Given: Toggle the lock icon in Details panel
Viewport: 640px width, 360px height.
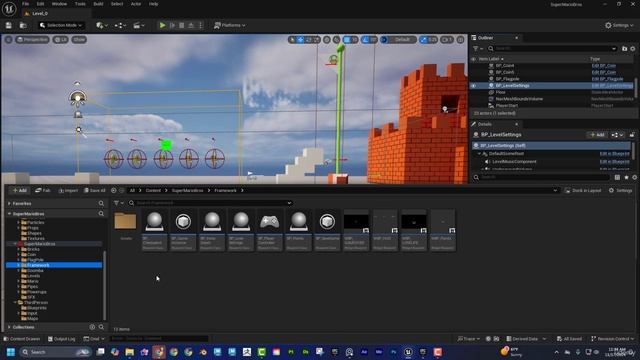Looking at the screenshot, I should pos(632,135).
